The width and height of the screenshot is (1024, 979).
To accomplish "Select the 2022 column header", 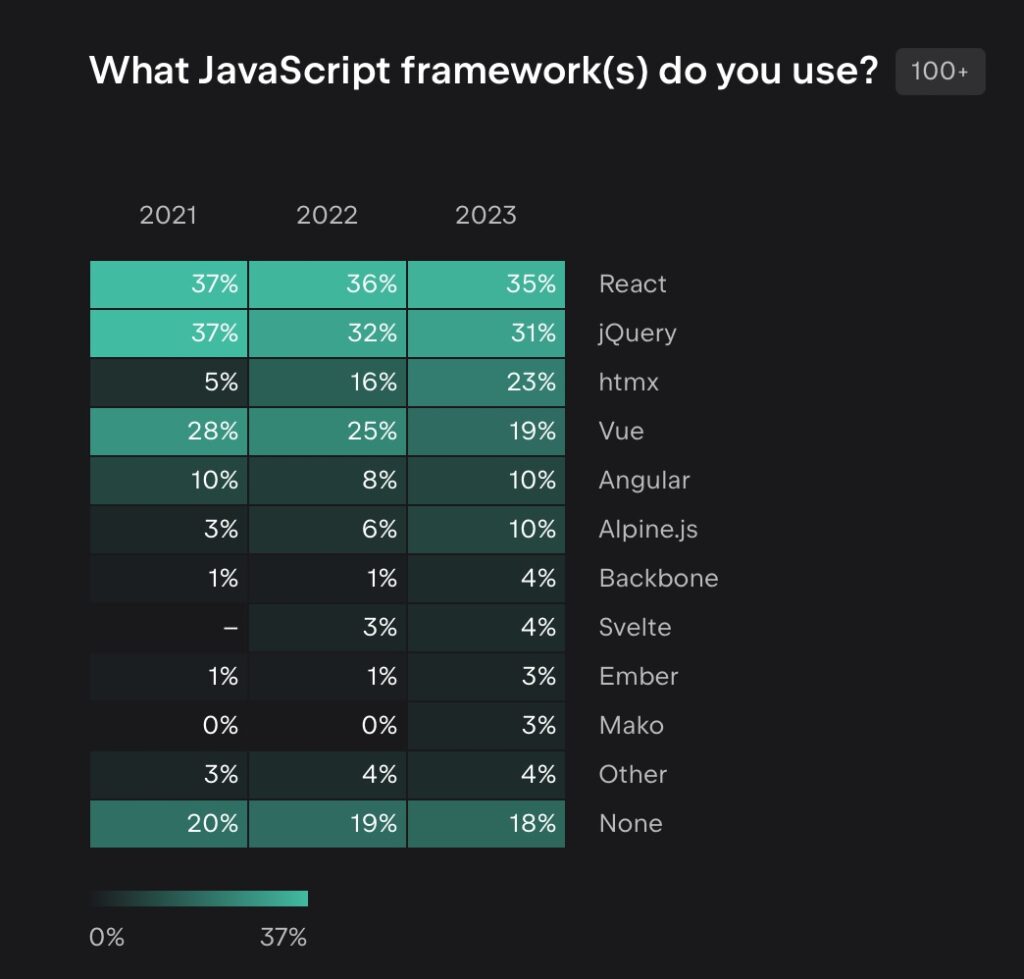I will (327, 215).
